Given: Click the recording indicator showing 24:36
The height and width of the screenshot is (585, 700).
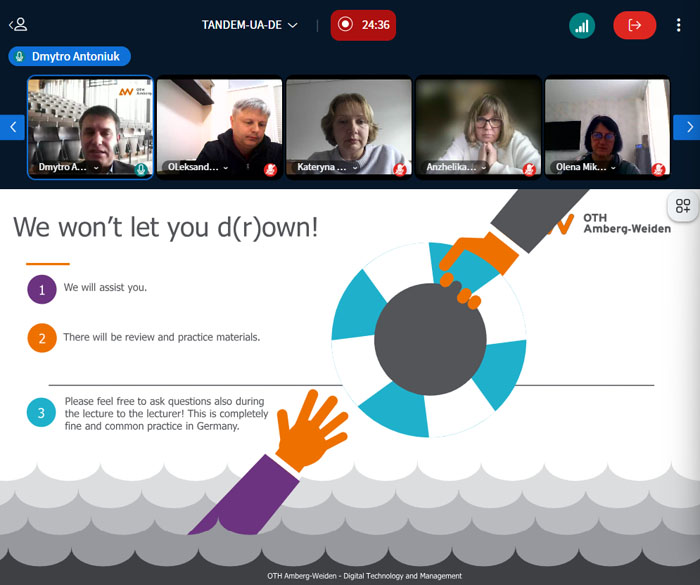Looking at the screenshot, I should click(x=363, y=25).
